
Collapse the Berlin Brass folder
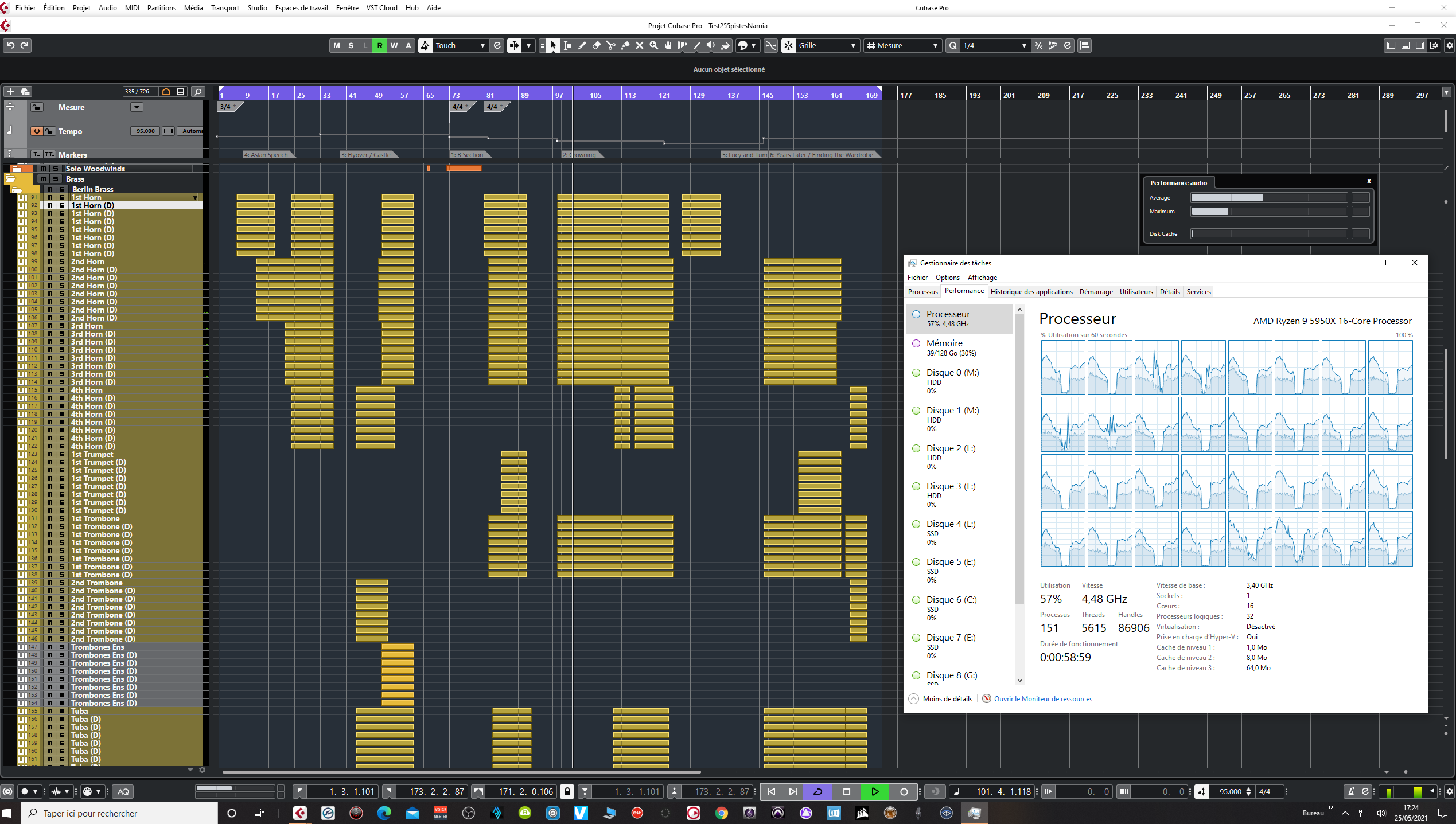[x=17, y=189]
